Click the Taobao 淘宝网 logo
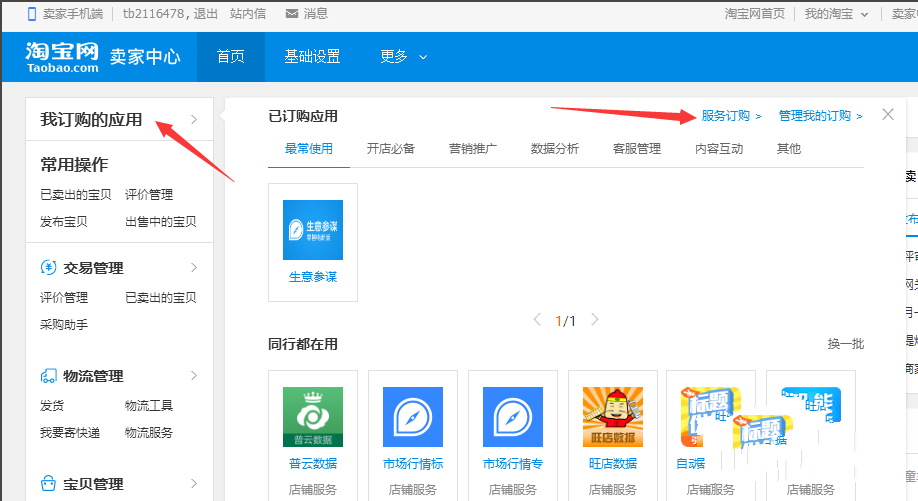The width and height of the screenshot is (918, 501). click(x=62, y=57)
